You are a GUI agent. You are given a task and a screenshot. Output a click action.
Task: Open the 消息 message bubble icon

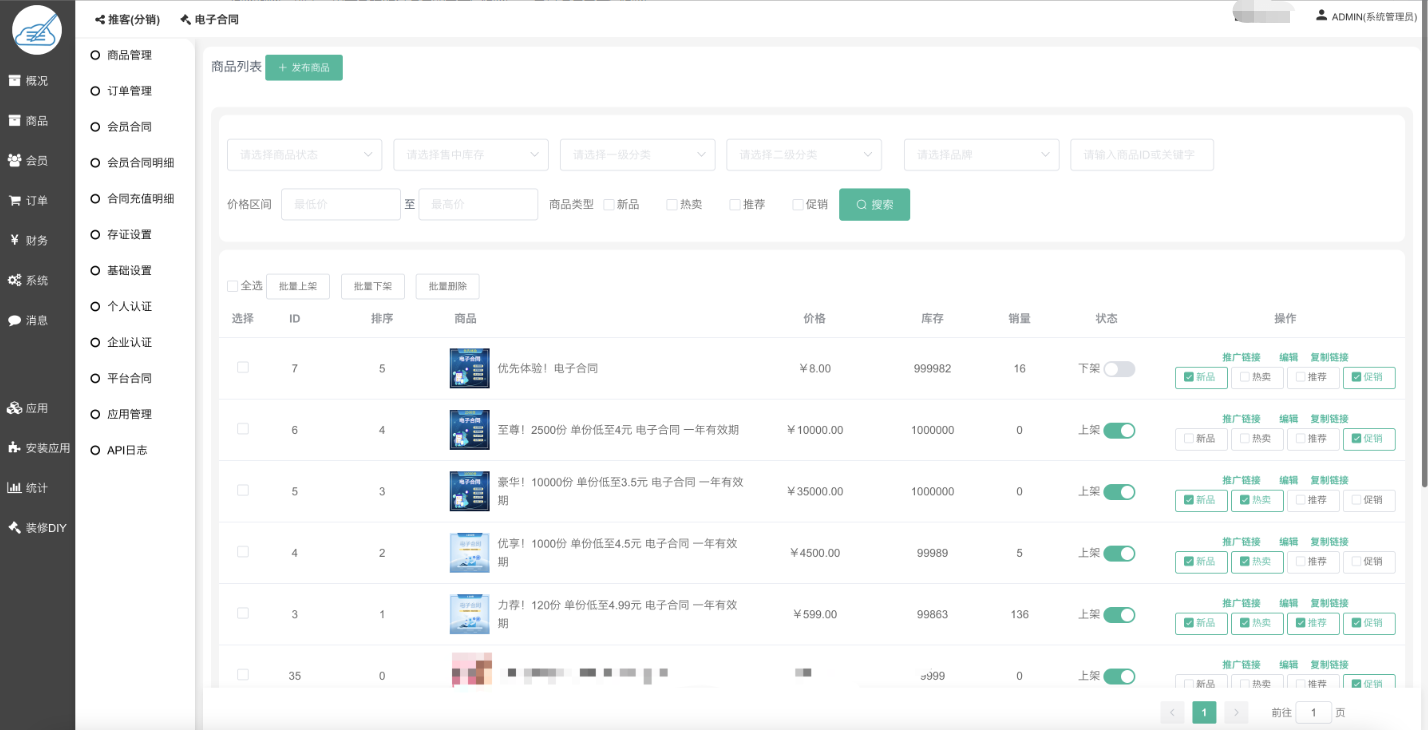click(x=15, y=320)
